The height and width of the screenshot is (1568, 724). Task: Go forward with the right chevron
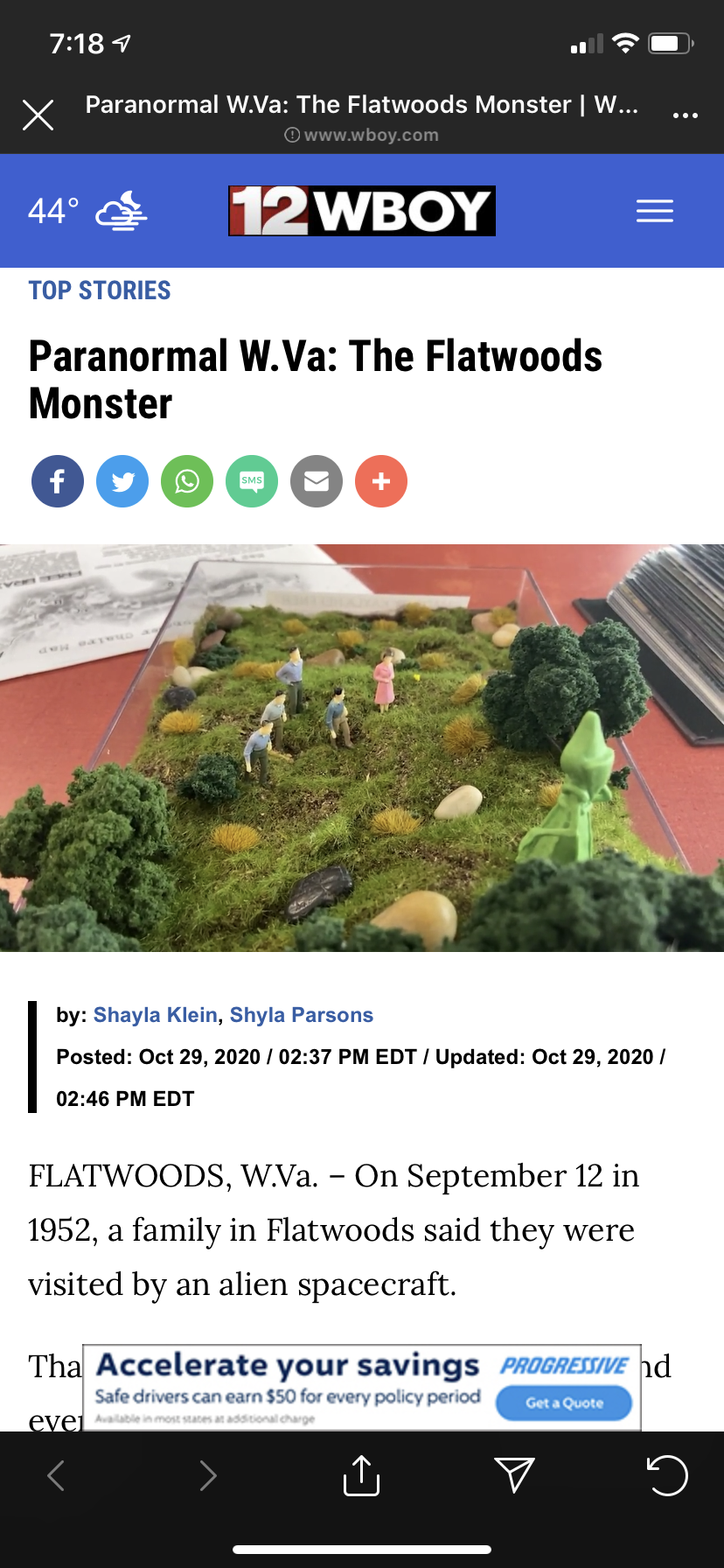[x=208, y=1475]
